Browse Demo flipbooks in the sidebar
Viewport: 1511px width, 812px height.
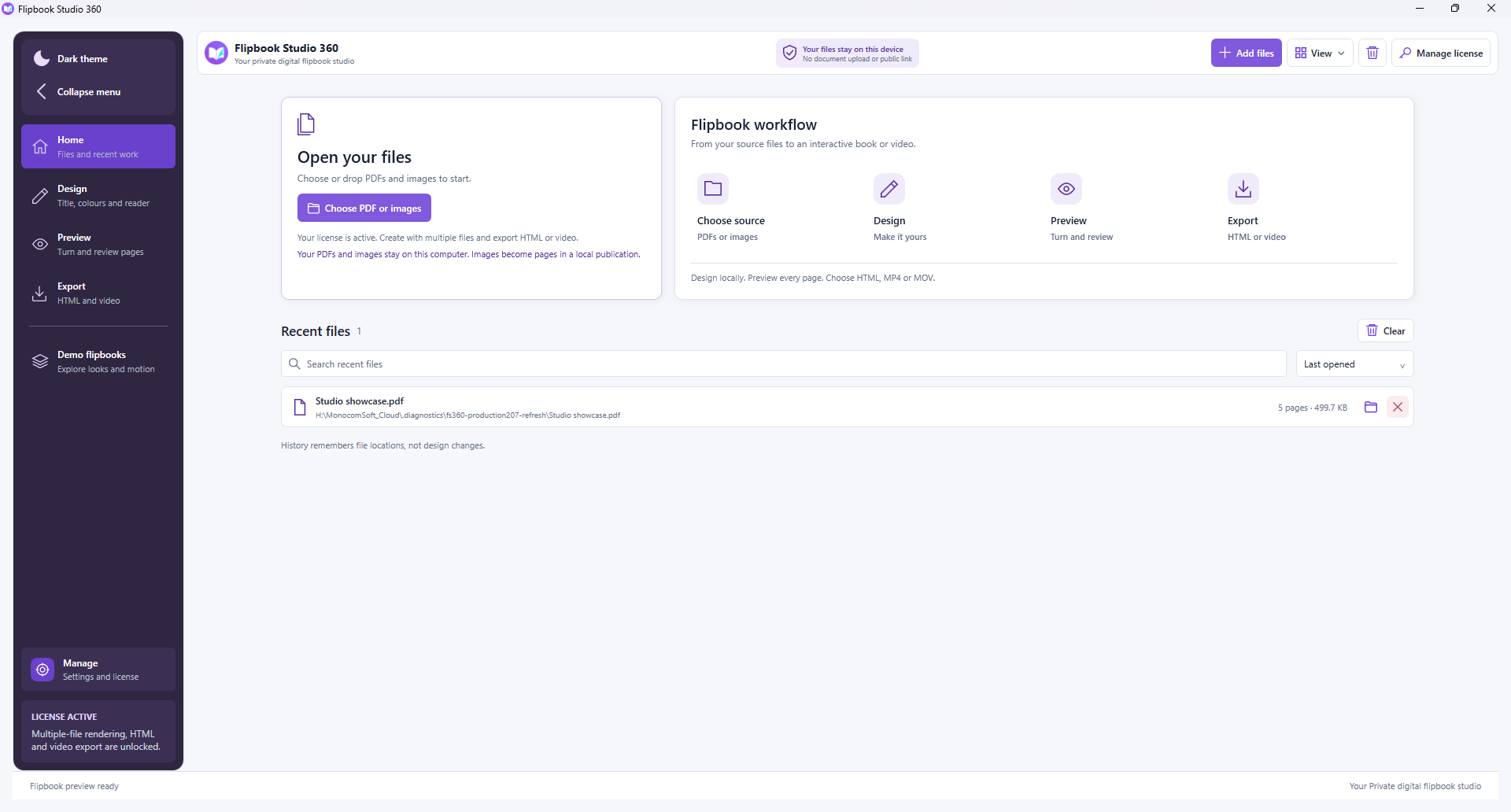98,361
